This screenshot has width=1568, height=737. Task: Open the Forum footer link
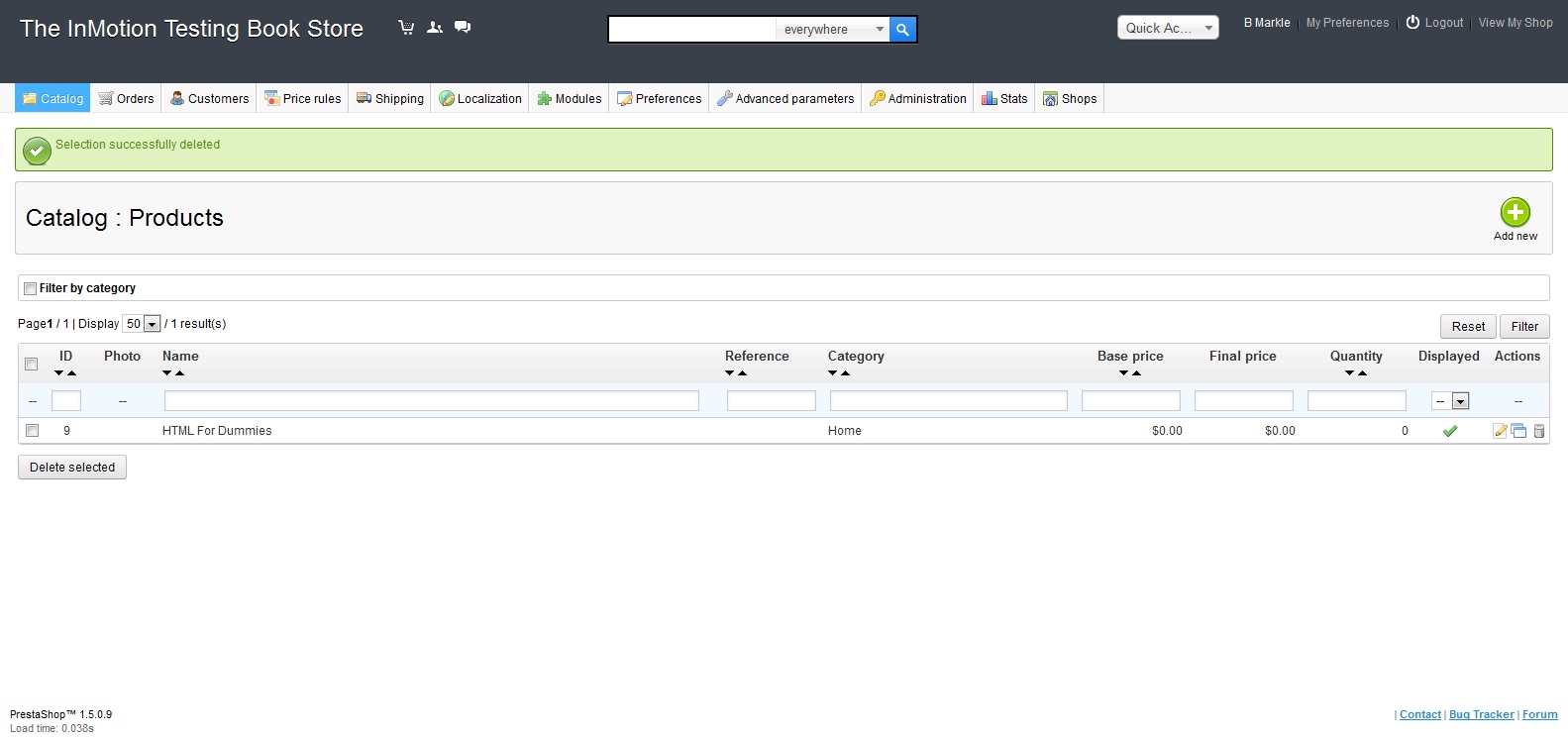coord(1540,714)
